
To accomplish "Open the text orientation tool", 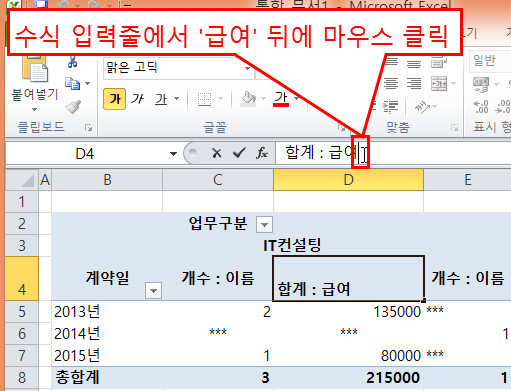I will [422, 107].
